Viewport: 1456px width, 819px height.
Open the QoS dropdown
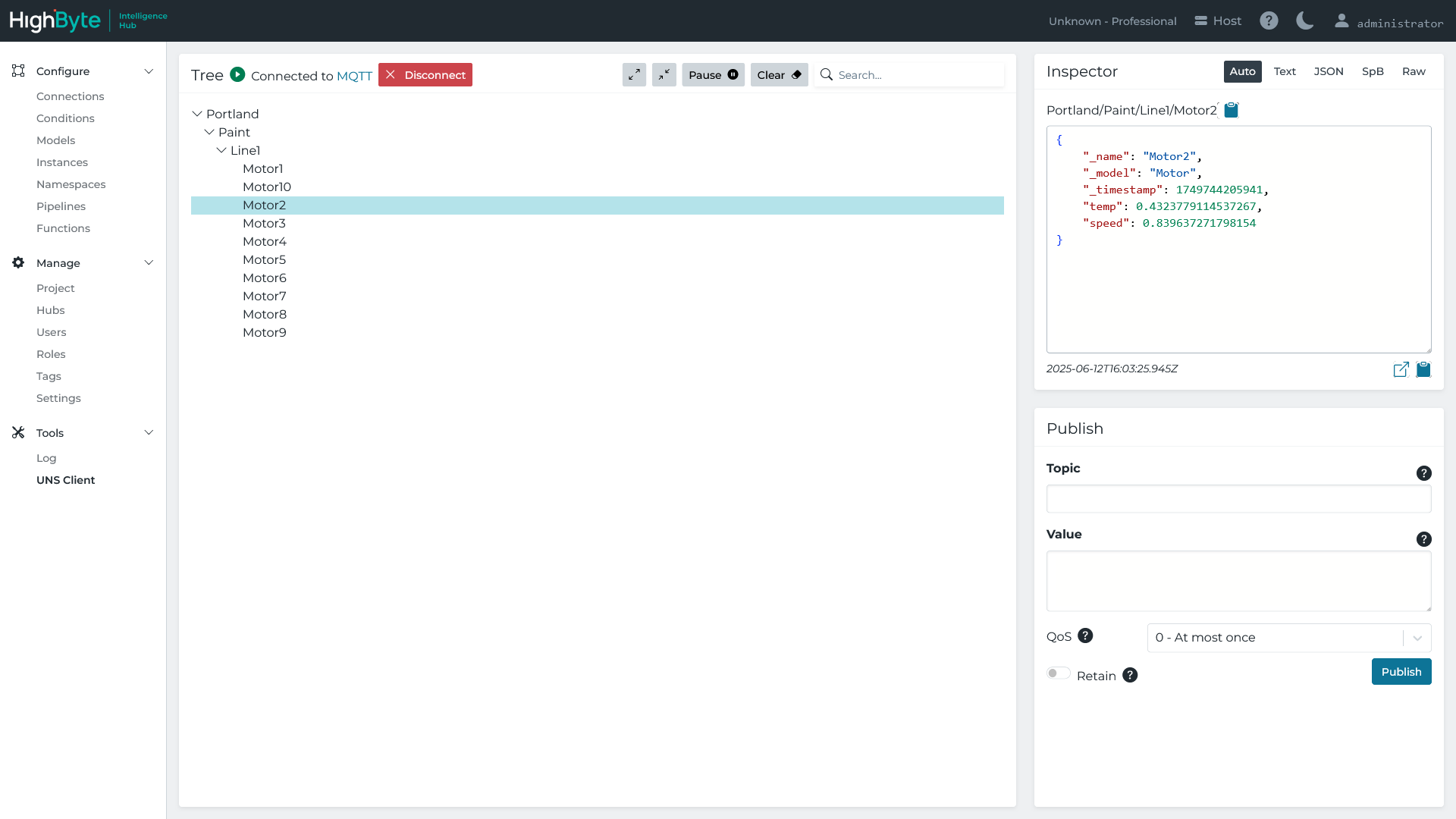(x=1289, y=638)
